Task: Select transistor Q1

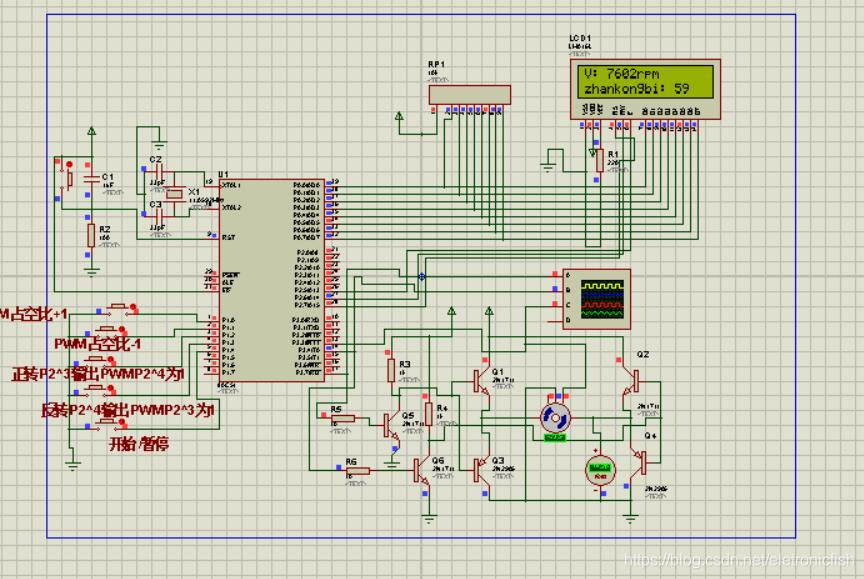Action: 486,380
